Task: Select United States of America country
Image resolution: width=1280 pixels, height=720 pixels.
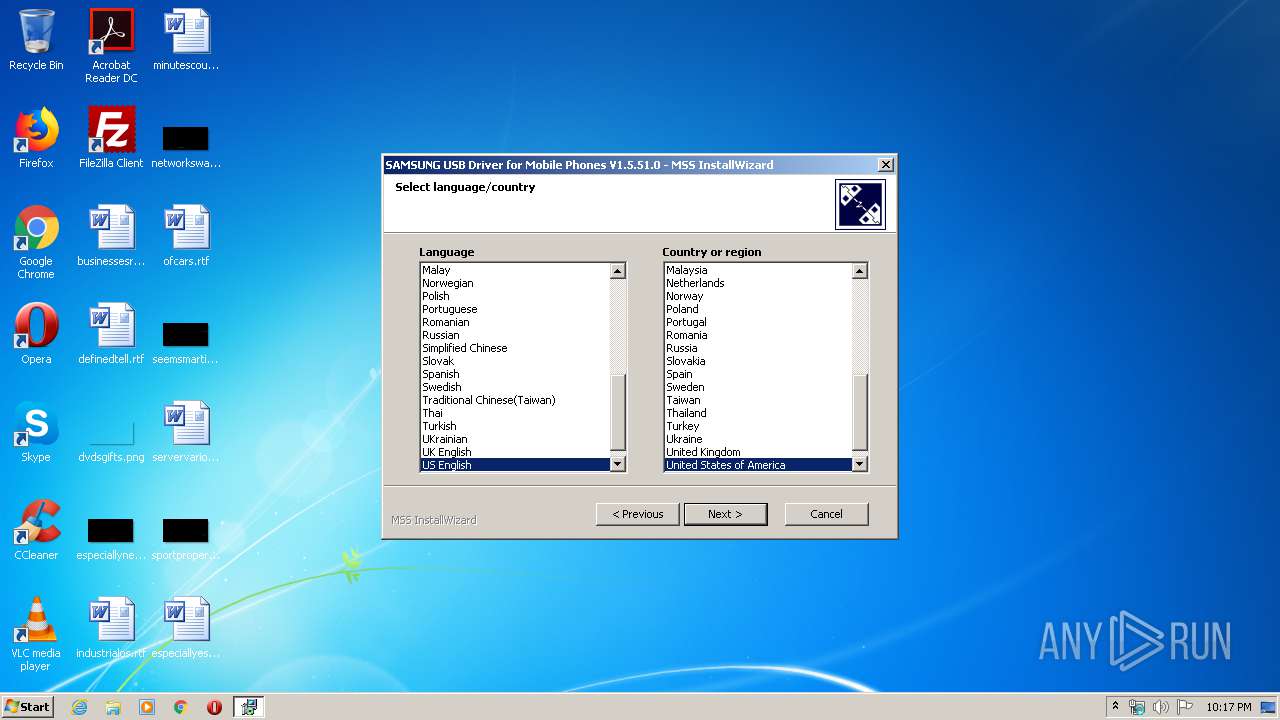Action: pos(758,465)
